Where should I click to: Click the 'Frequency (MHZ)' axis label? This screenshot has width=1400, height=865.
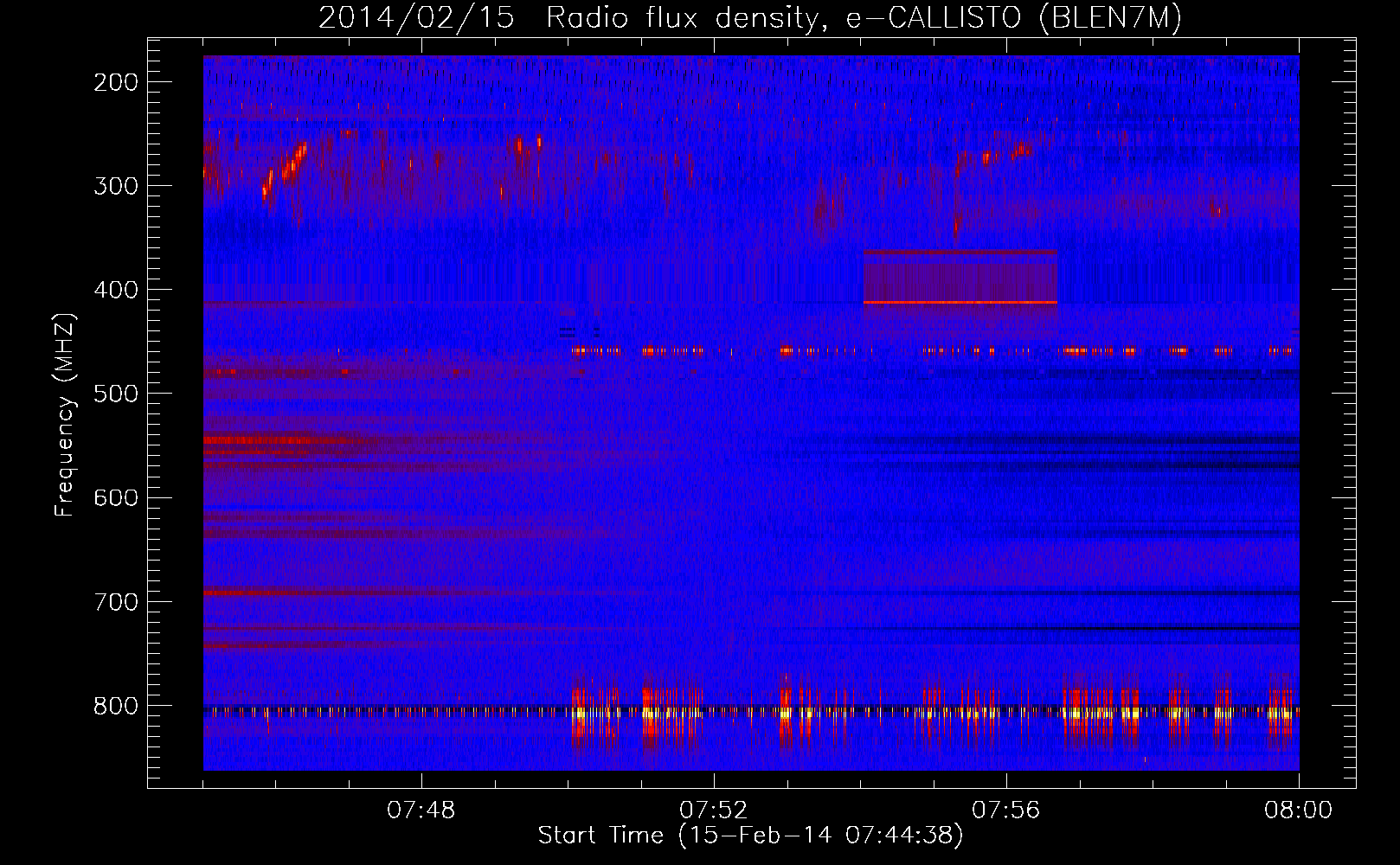(65, 414)
